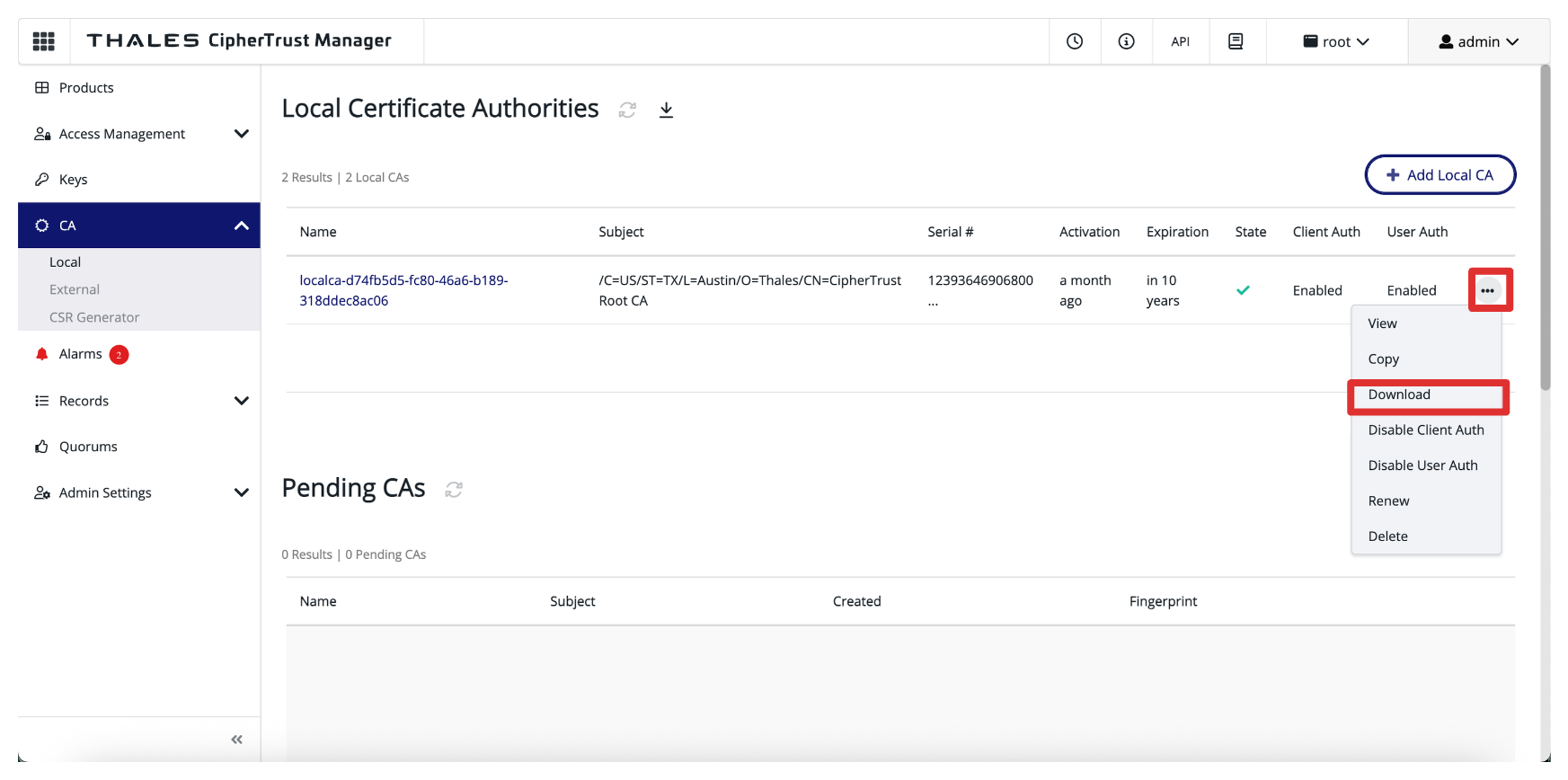Click the Add Local CA button
This screenshot has height=780, width=1568.
click(1440, 175)
